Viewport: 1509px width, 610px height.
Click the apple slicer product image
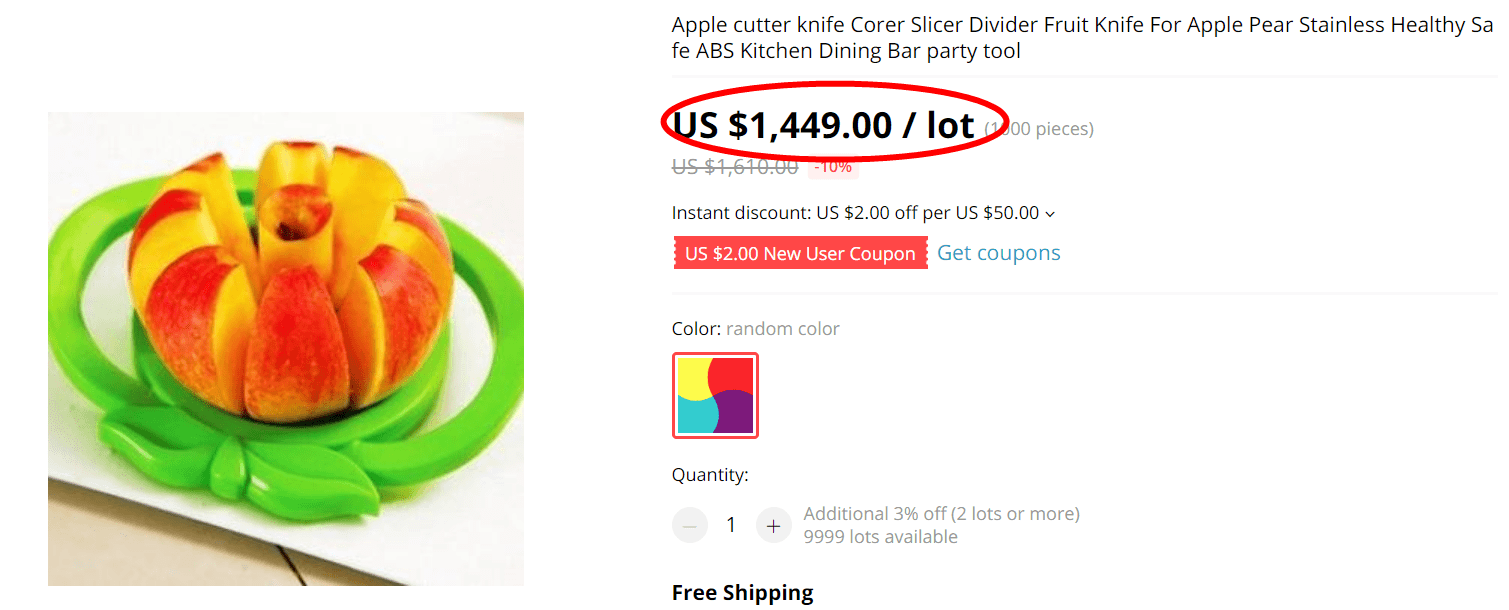tap(286, 348)
